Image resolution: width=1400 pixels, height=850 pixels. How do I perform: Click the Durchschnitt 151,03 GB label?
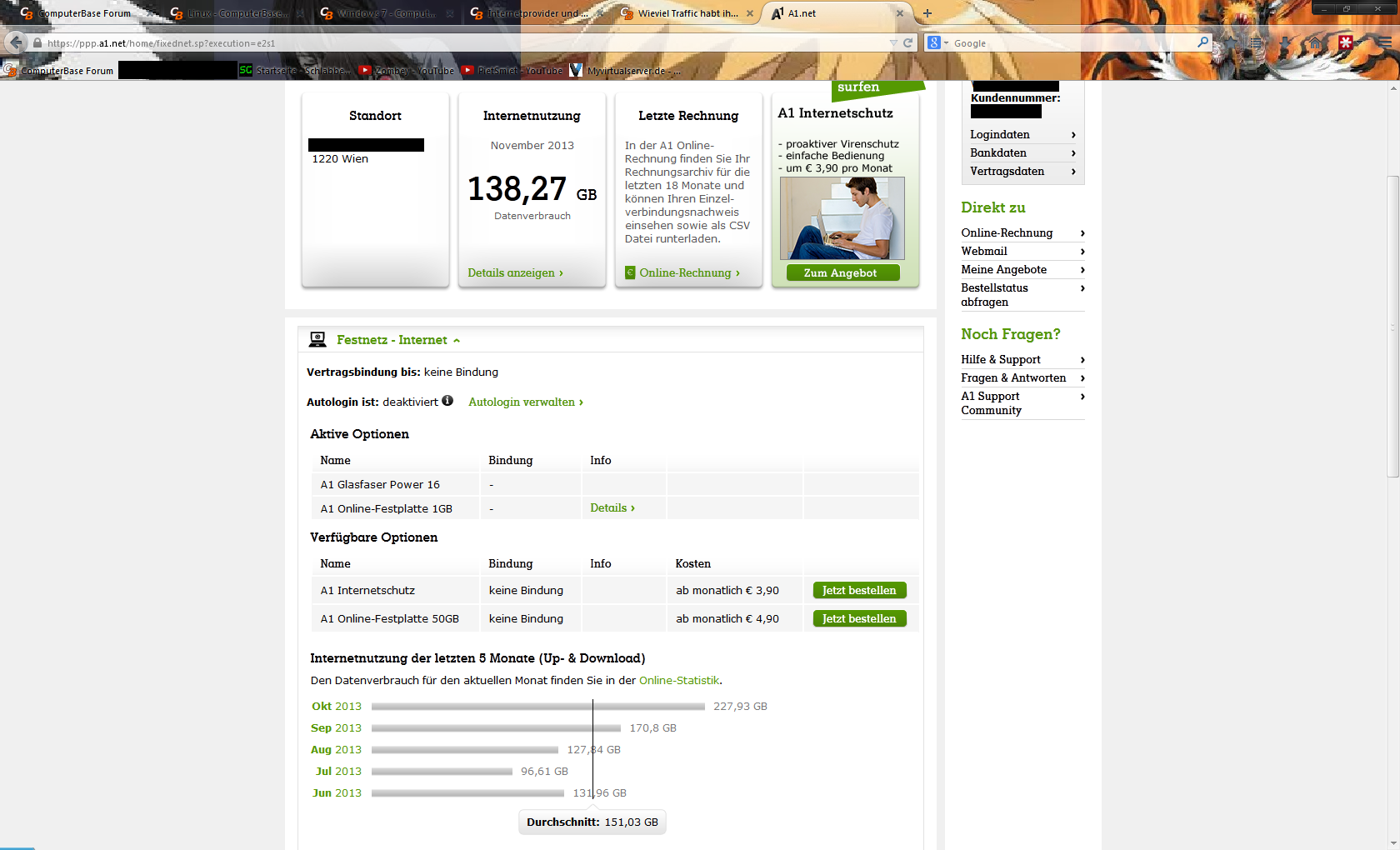click(x=592, y=822)
